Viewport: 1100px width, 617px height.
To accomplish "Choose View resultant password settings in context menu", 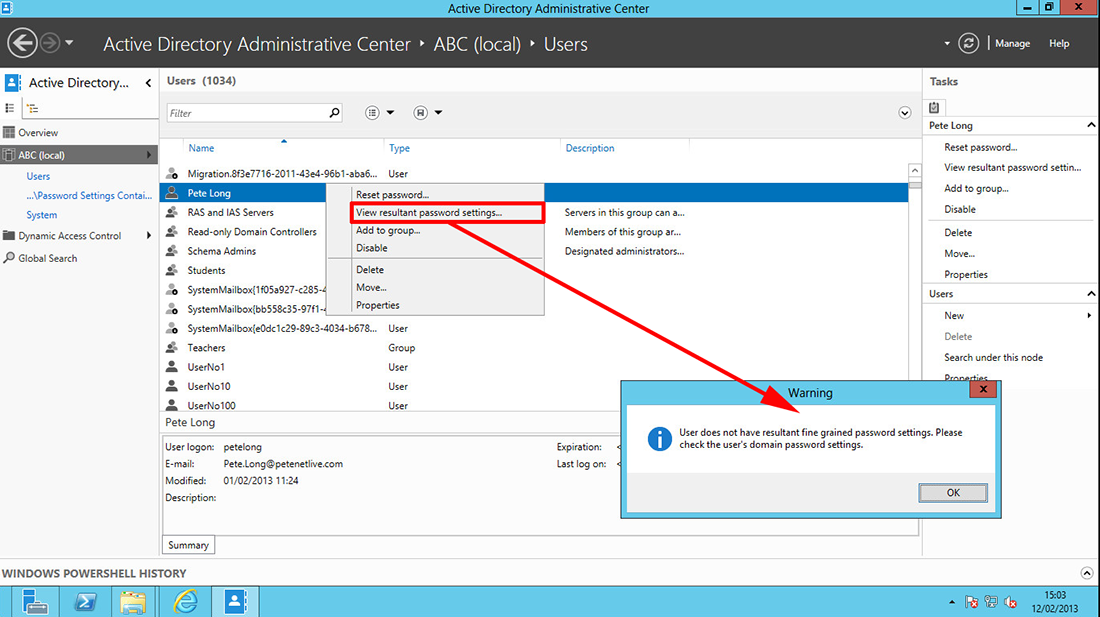I will 447,212.
